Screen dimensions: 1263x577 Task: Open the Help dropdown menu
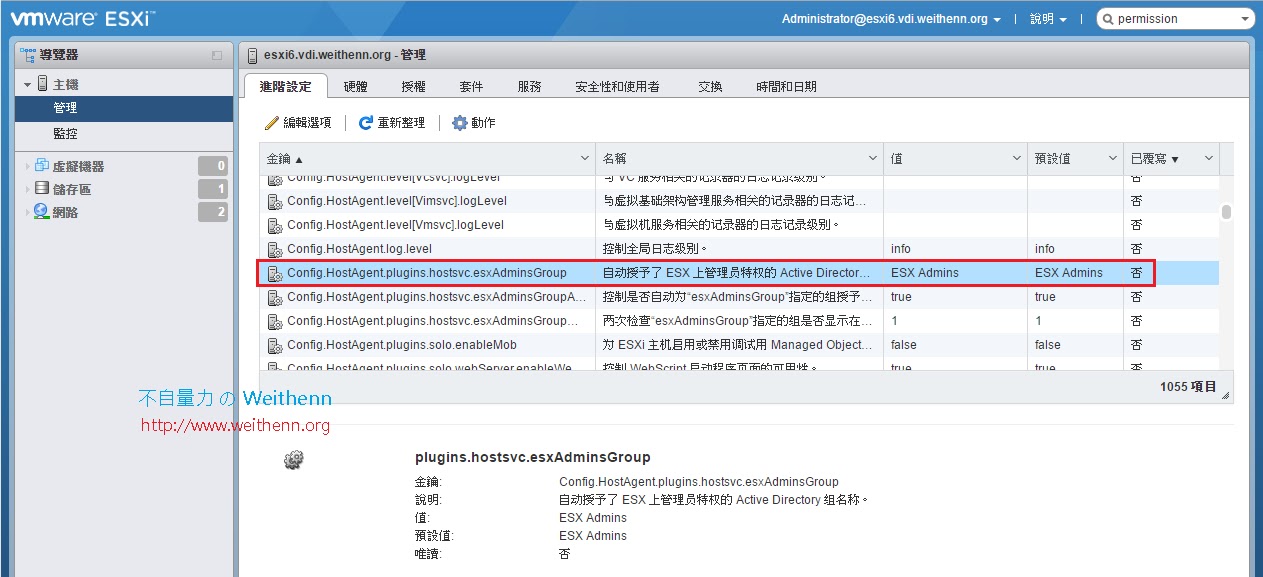click(x=1048, y=19)
